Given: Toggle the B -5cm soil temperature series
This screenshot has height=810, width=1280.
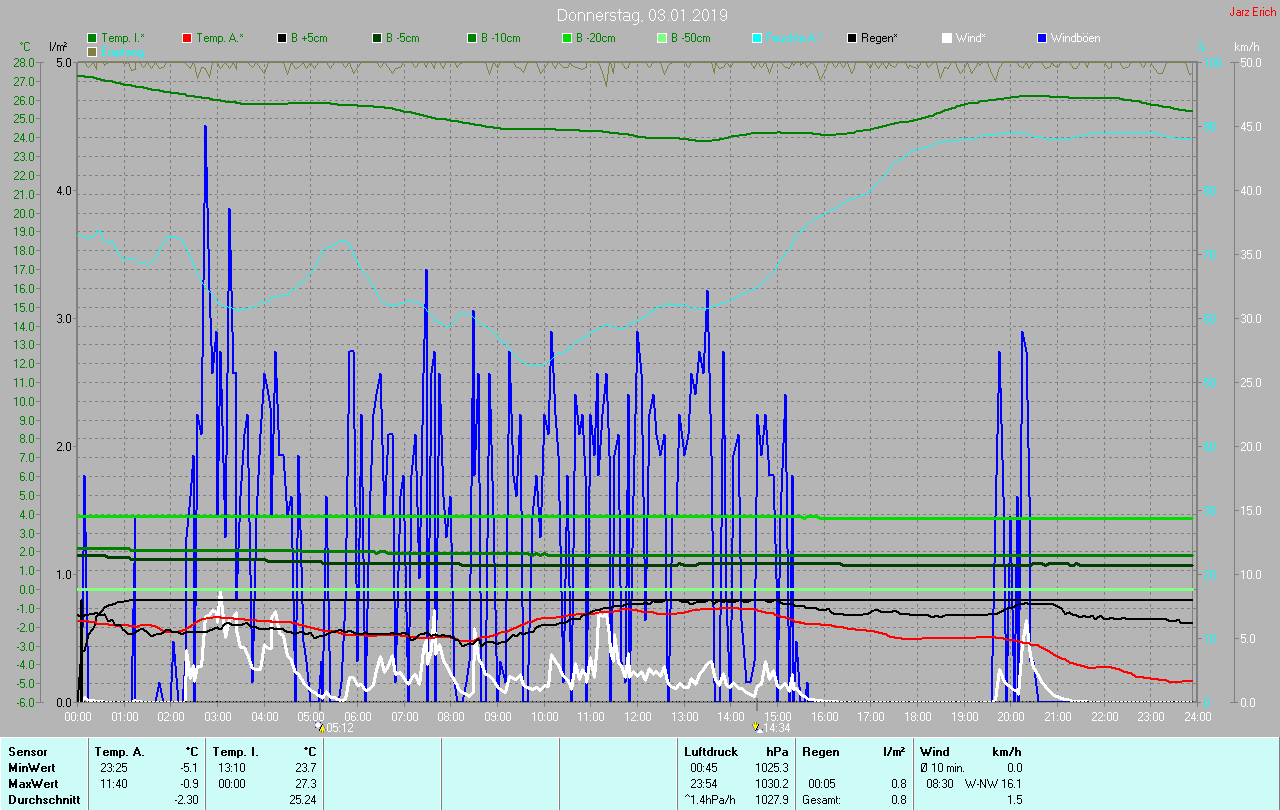Looking at the screenshot, I should tap(377, 38).
